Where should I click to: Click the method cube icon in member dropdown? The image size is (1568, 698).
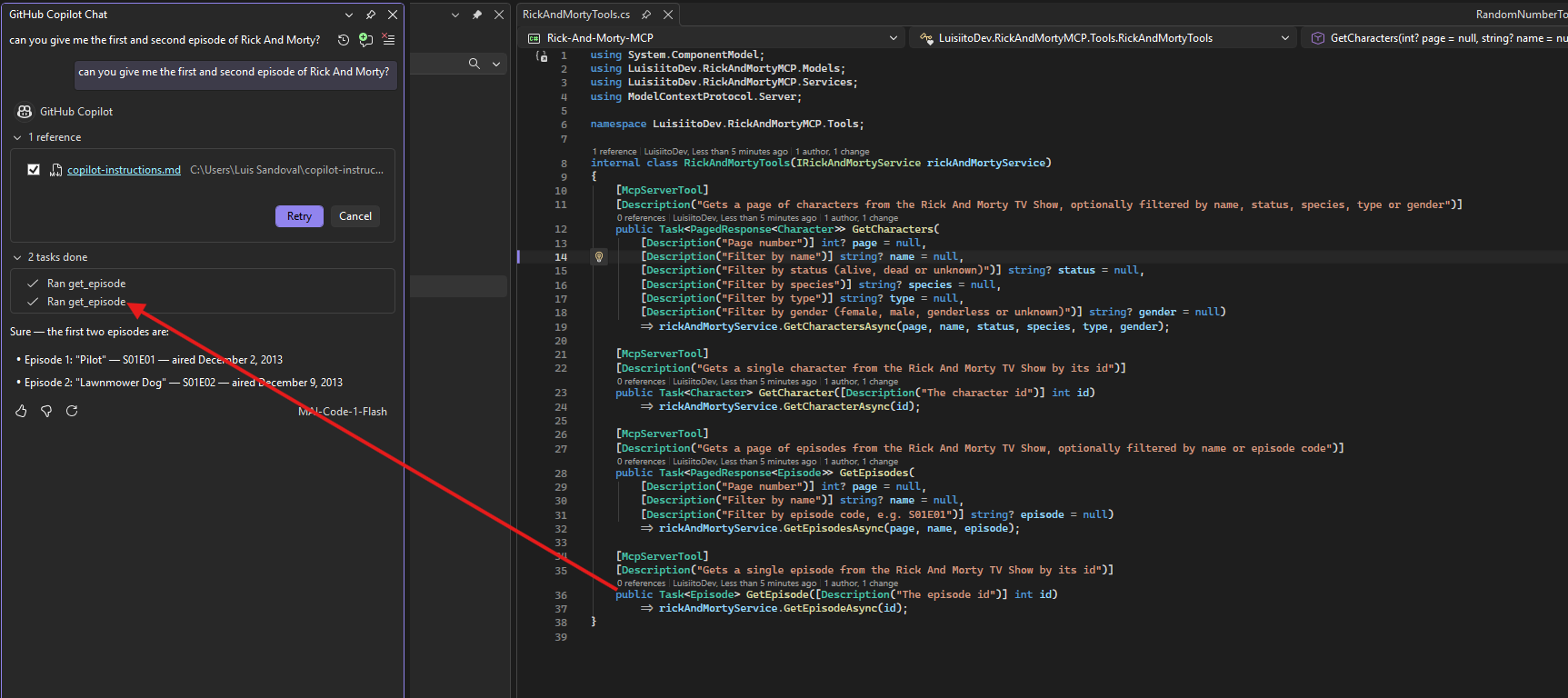tap(1317, 38)
